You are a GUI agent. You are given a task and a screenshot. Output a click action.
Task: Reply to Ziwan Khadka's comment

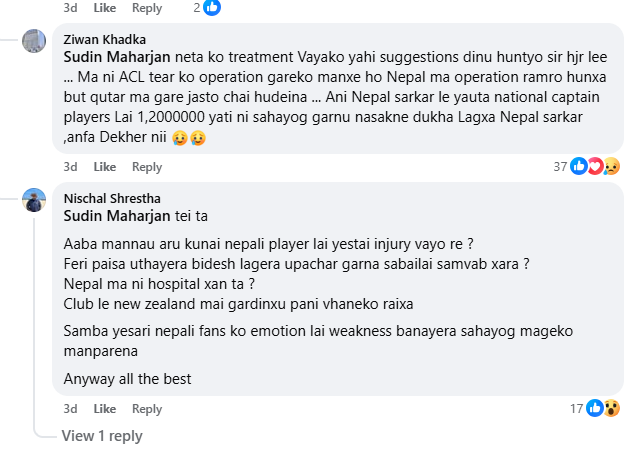147,167
